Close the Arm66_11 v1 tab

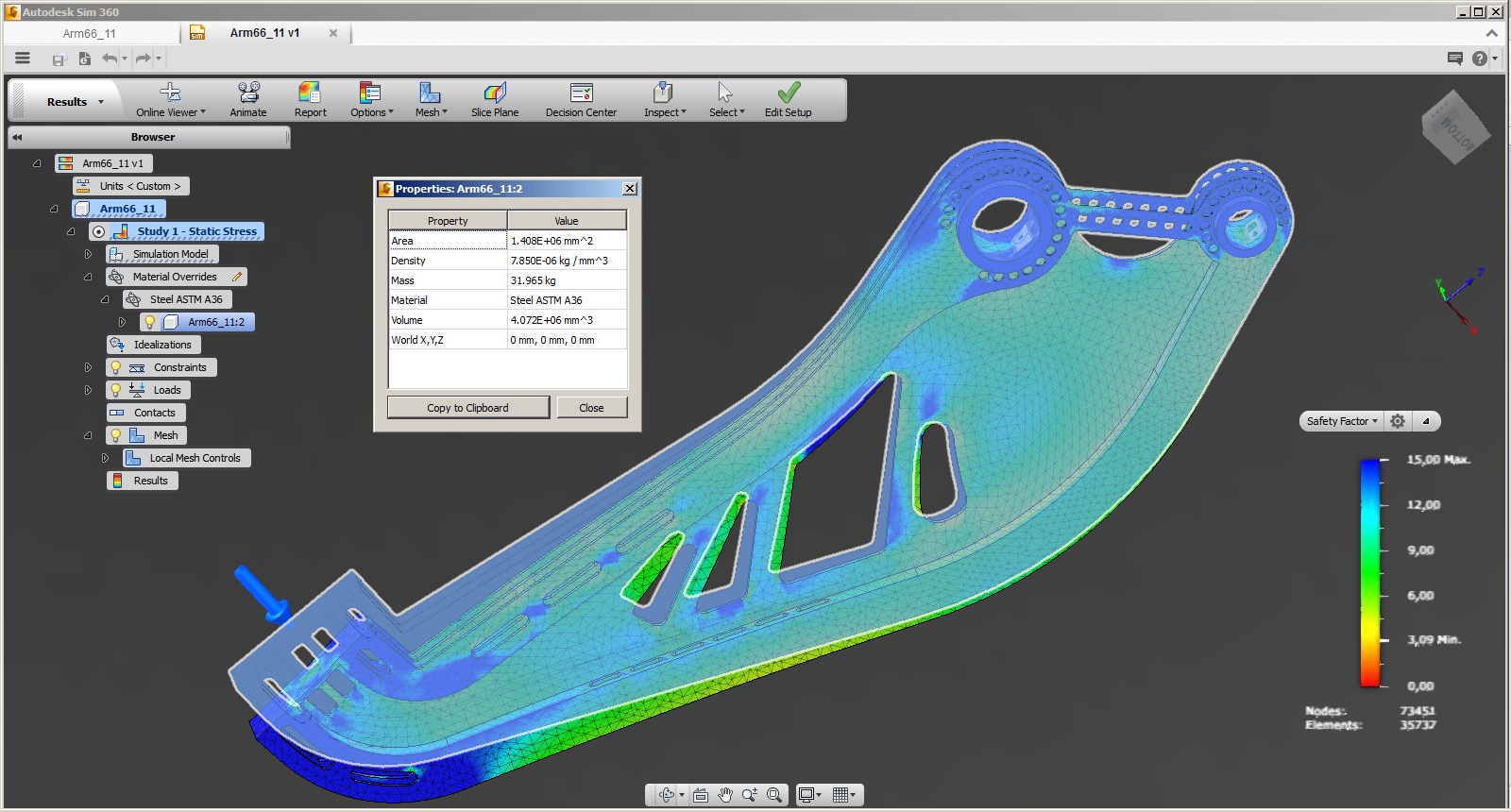click(x=333, y=33)
